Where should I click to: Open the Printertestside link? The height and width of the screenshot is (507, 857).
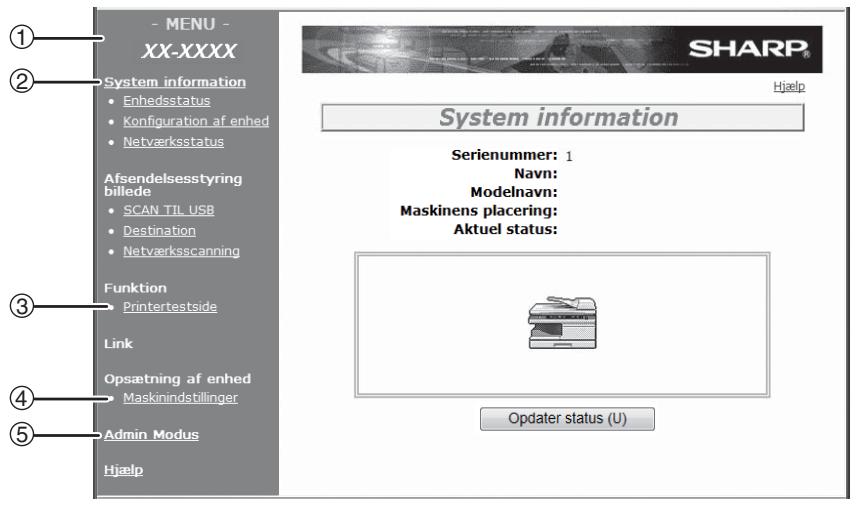click(x=170, y=306)
